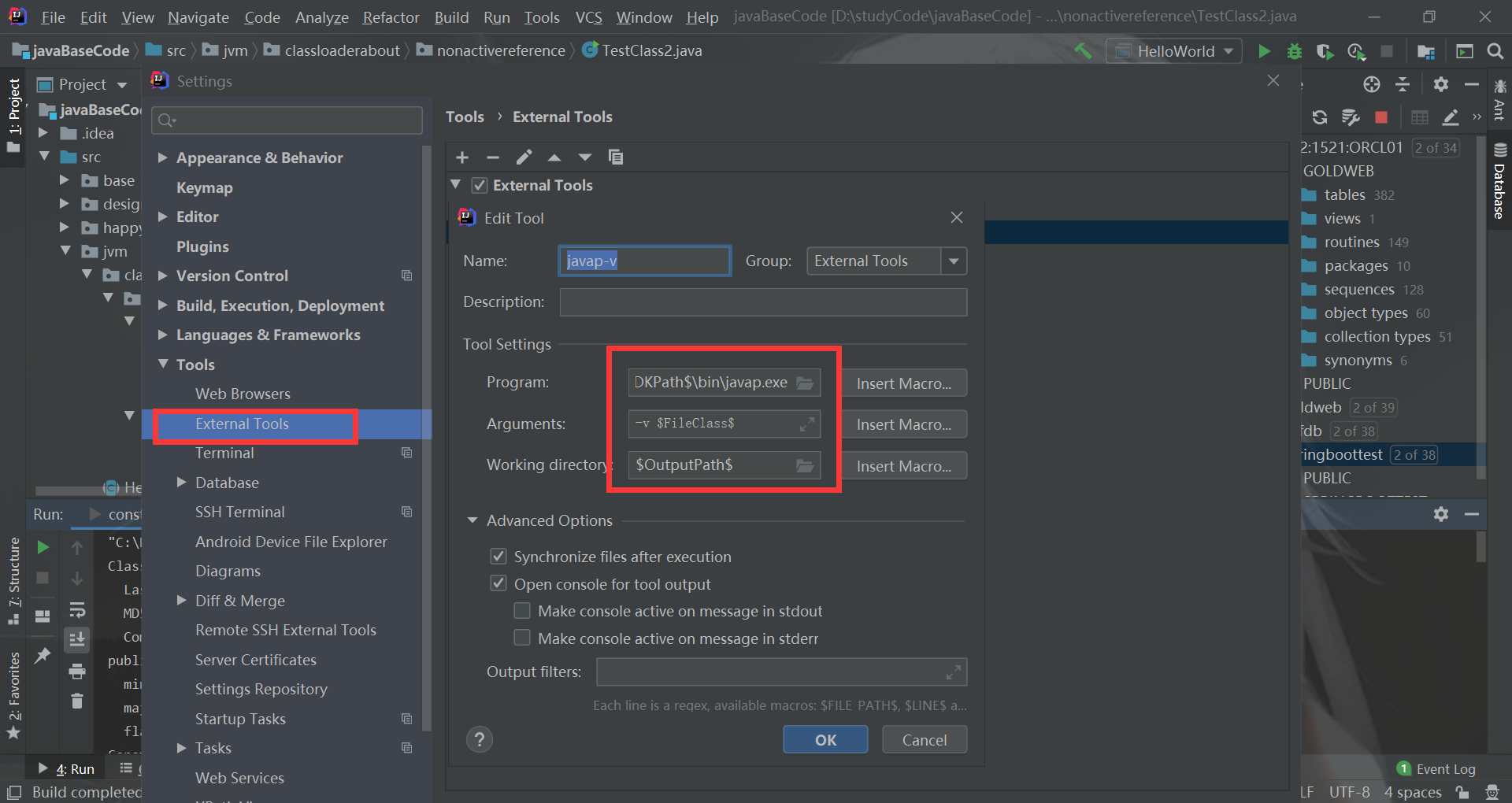The height and width of the screenshot is (803, 1512).
Task: Select External Tools in settings tree
Action: 243,424
